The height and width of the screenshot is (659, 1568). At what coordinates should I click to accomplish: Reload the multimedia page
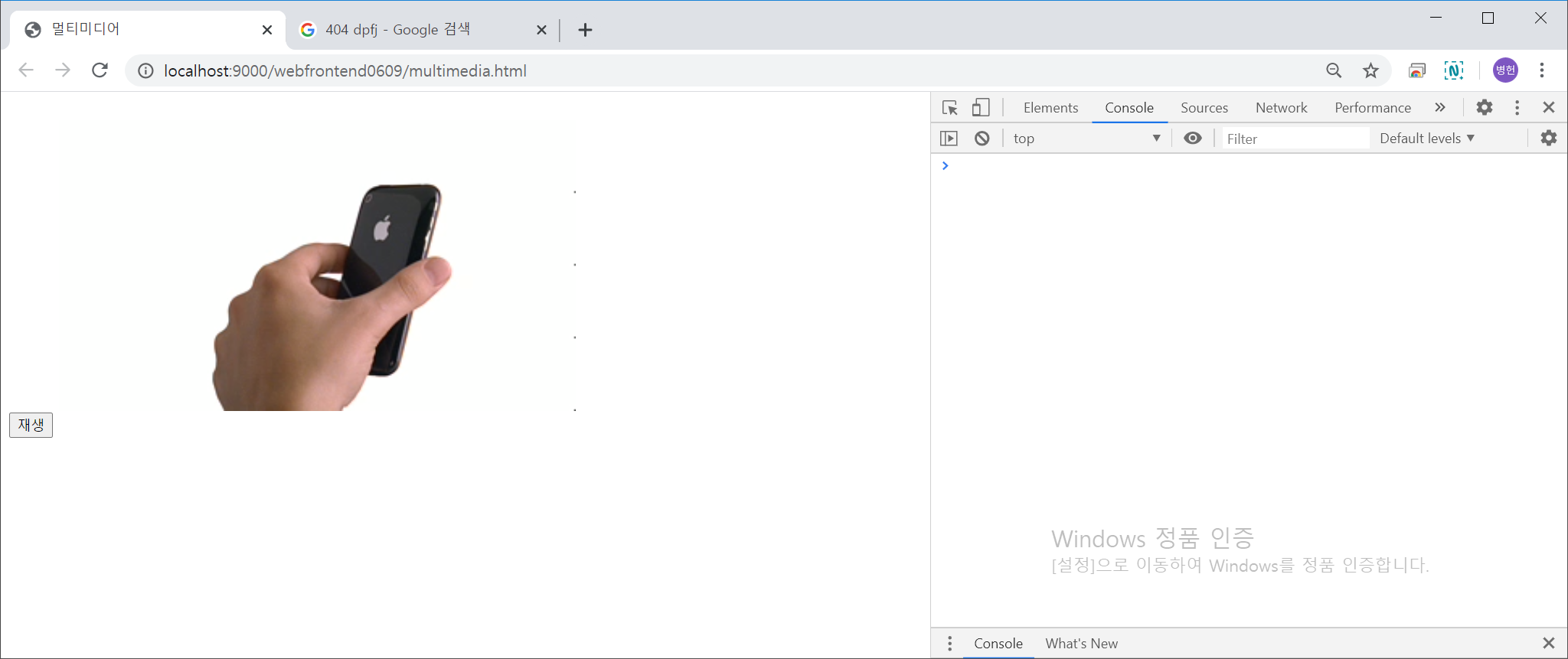point(100,70)
